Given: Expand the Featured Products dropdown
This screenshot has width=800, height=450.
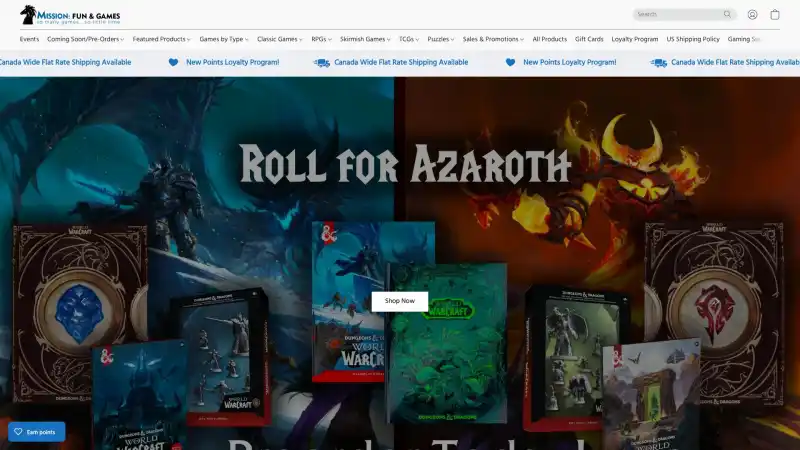Looking at the screenshot, I should coord(161,39).
